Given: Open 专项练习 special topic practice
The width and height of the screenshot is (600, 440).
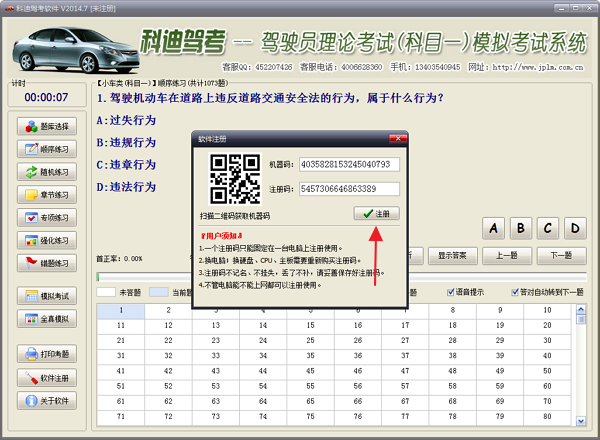Looking at the screenshot, I should pos(47,218).
